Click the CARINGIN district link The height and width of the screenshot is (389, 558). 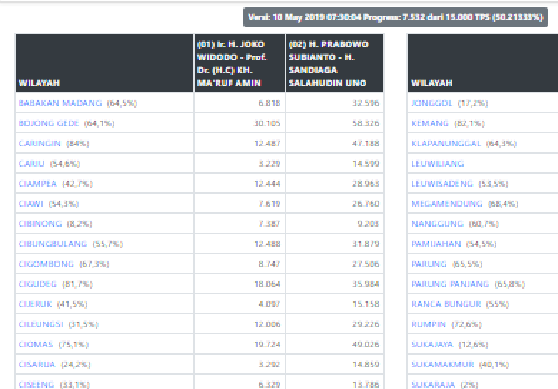tap(40, 143)
